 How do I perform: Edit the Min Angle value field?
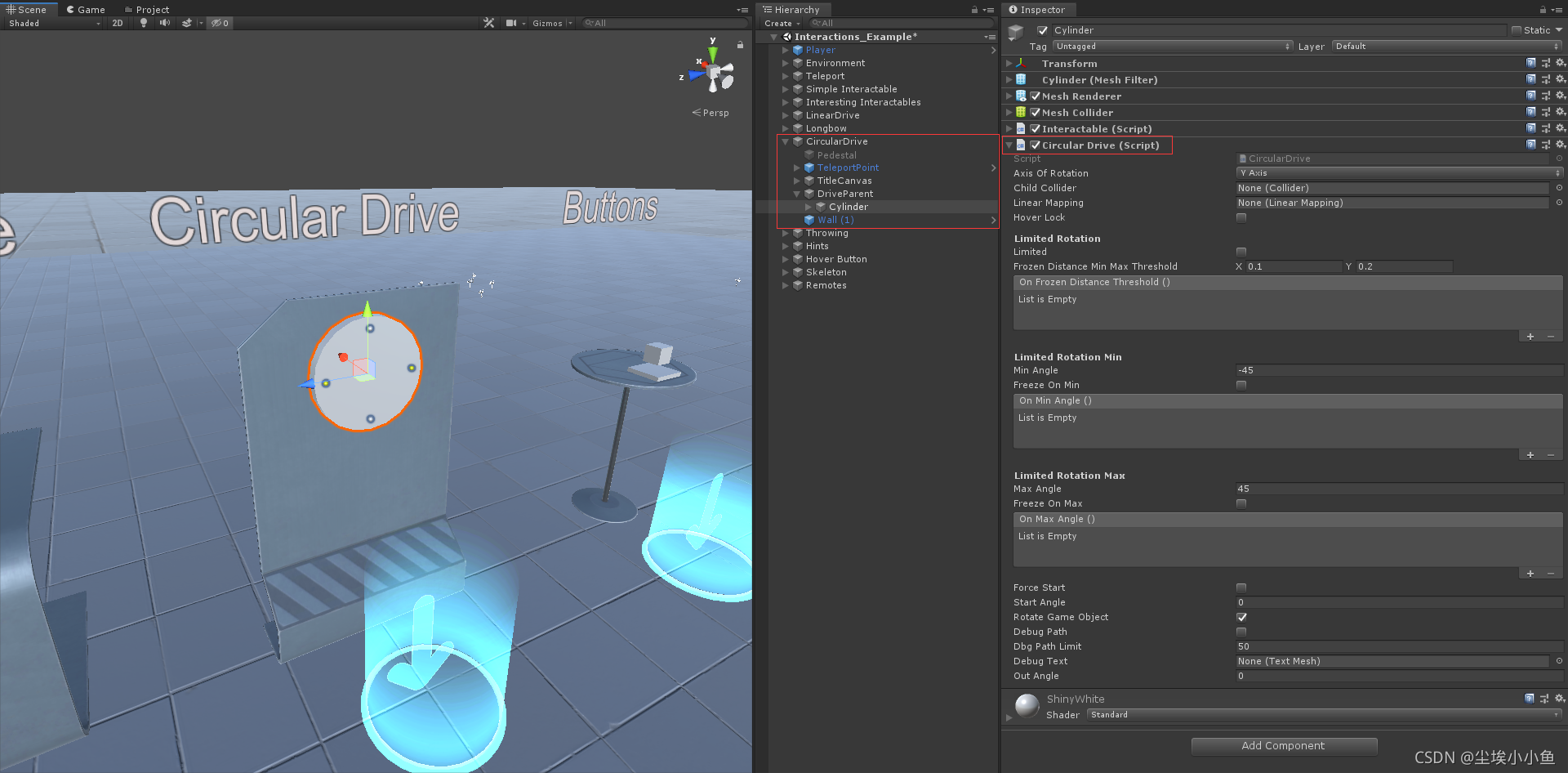coord(1399,370)
